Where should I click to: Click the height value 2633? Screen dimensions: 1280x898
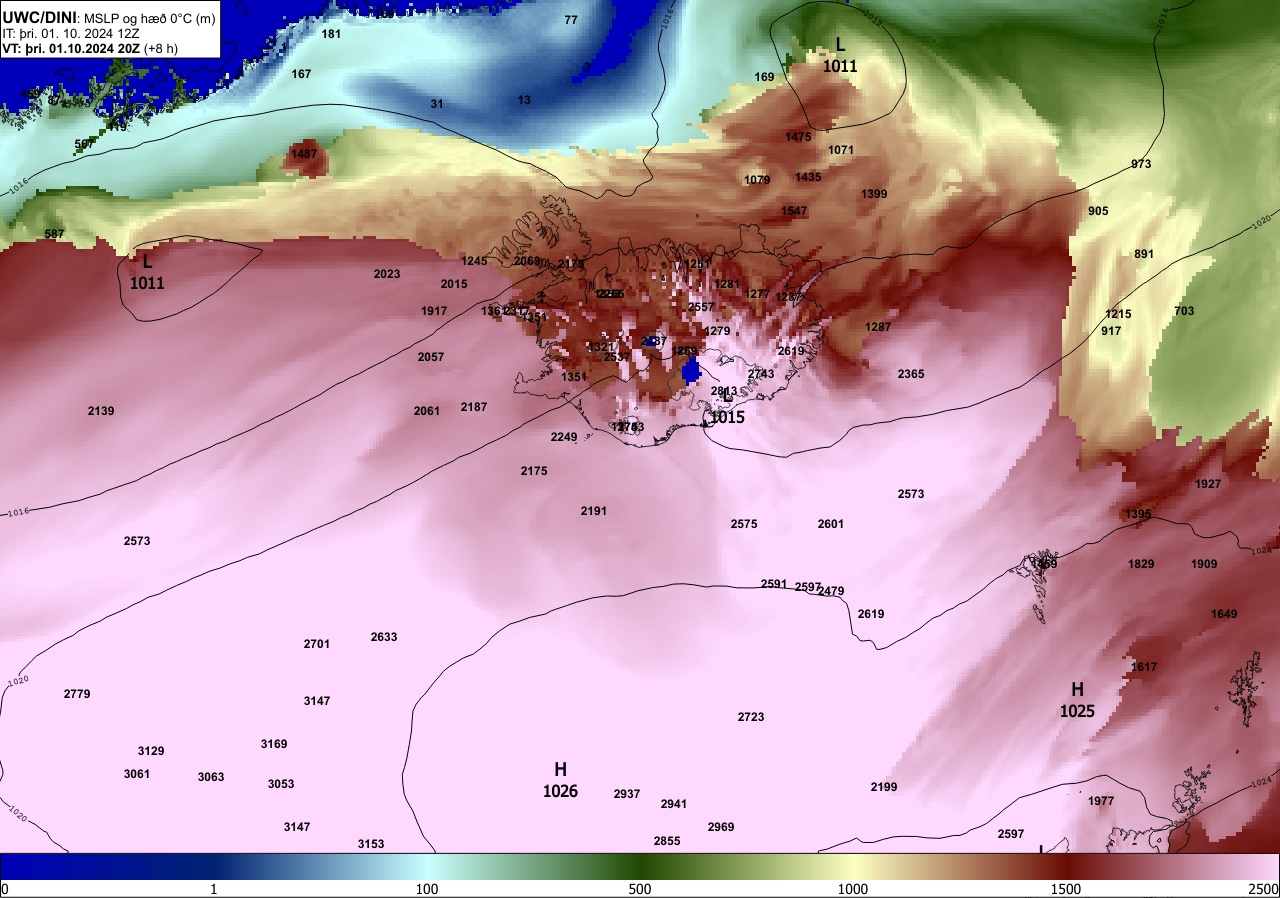pos(384,637)
